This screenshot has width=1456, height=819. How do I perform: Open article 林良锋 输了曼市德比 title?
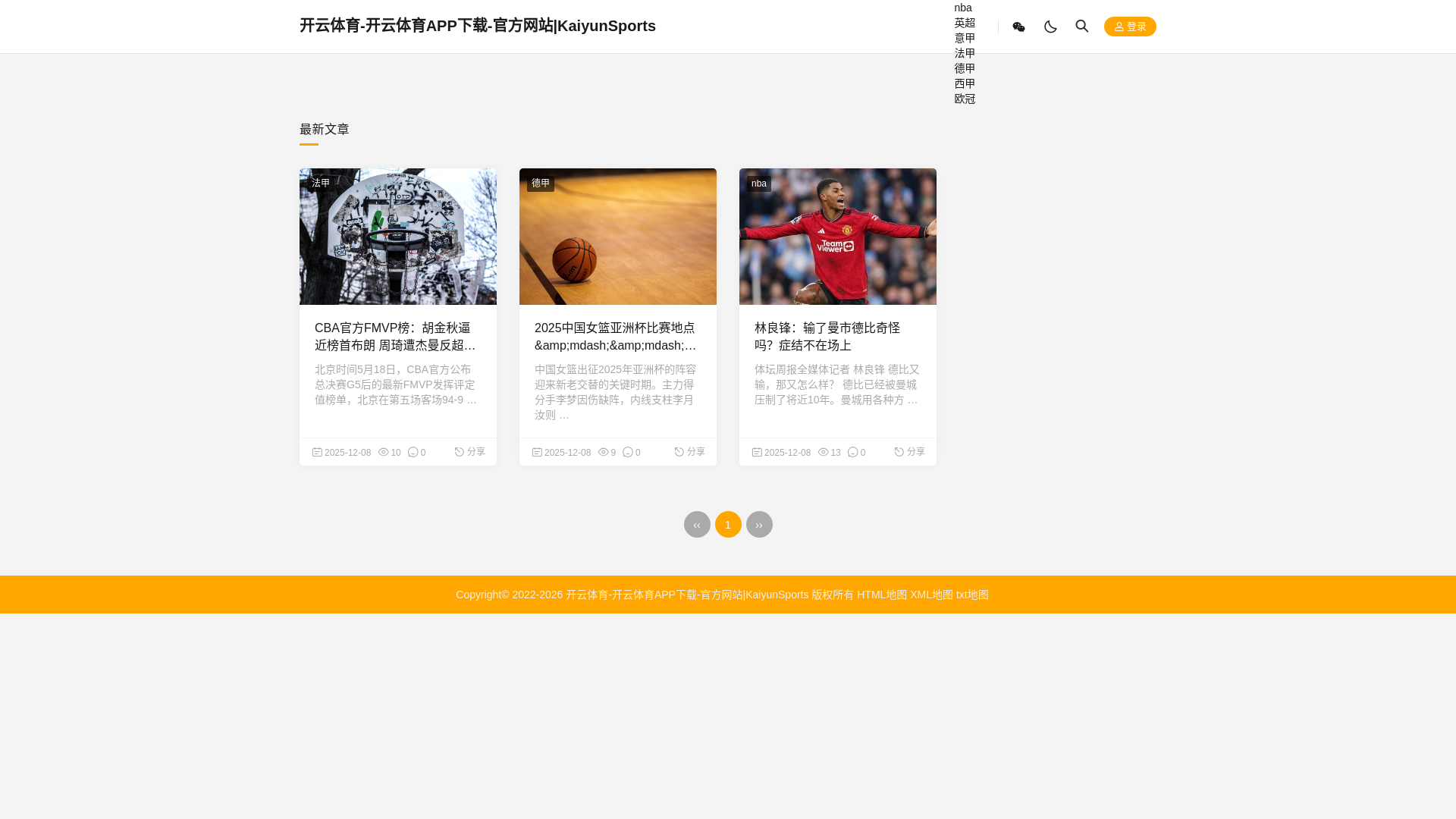coord(827,337)
